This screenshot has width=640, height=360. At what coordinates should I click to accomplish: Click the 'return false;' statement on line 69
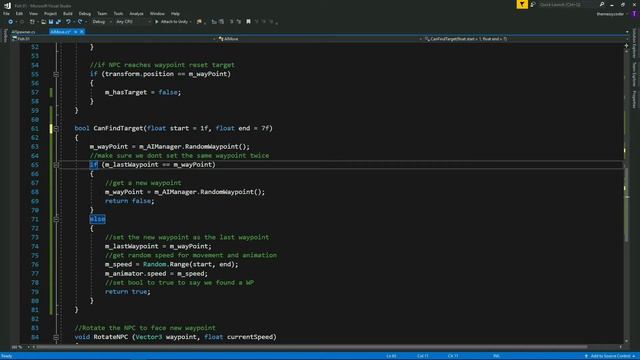(130, 201)
